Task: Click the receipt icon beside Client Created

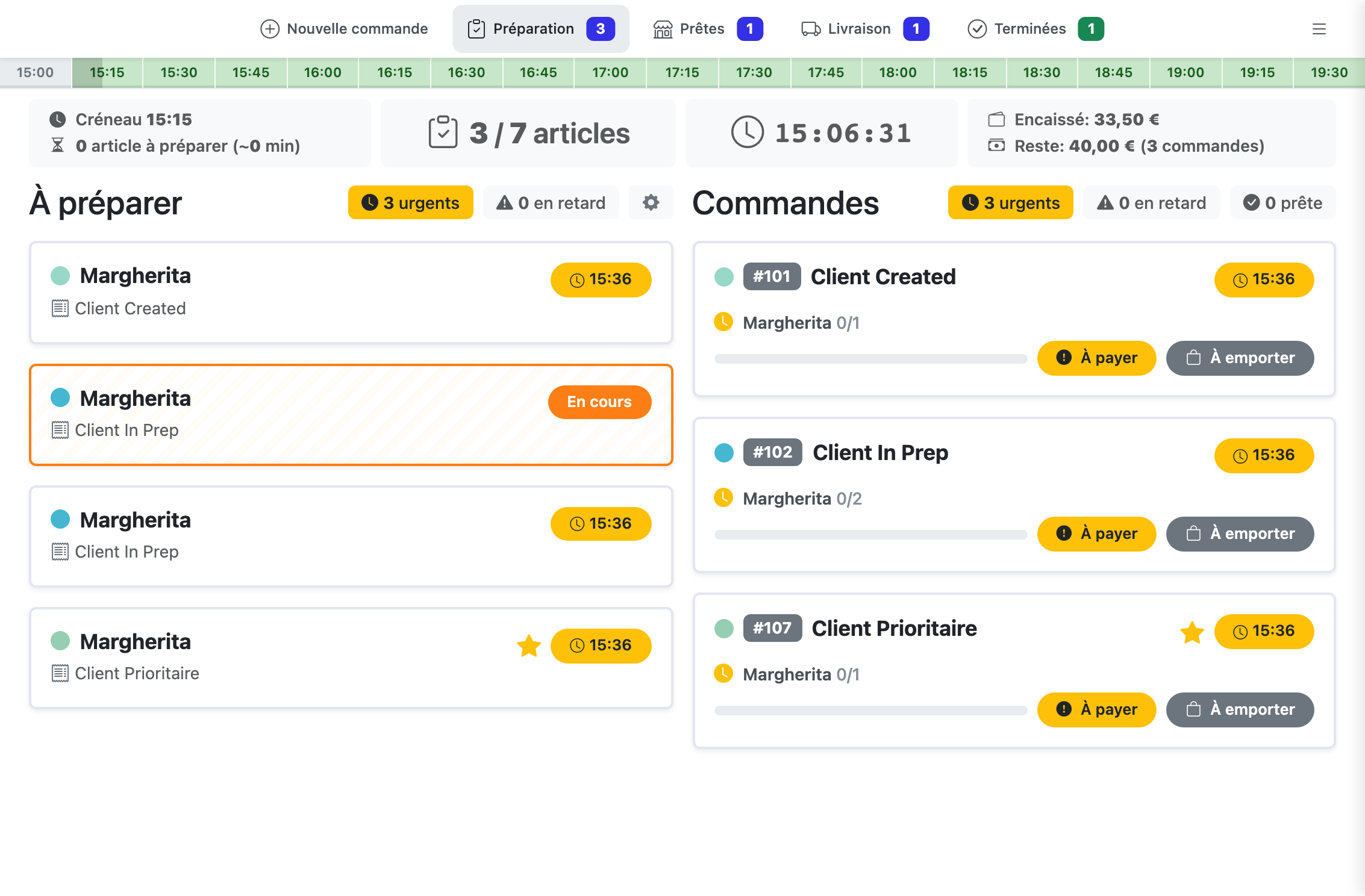Action: [60, 308]
